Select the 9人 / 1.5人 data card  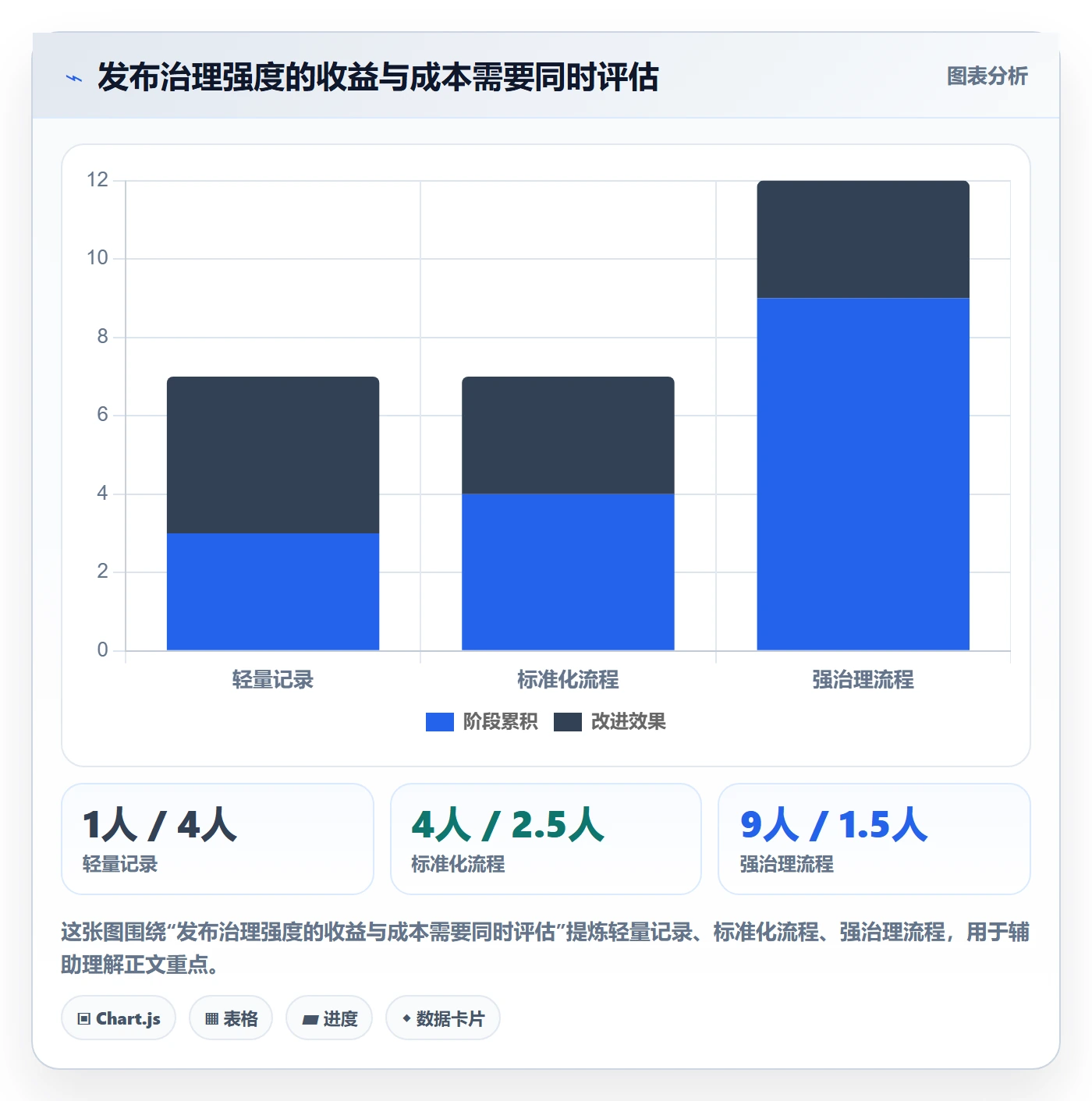(x=874, y=839)
